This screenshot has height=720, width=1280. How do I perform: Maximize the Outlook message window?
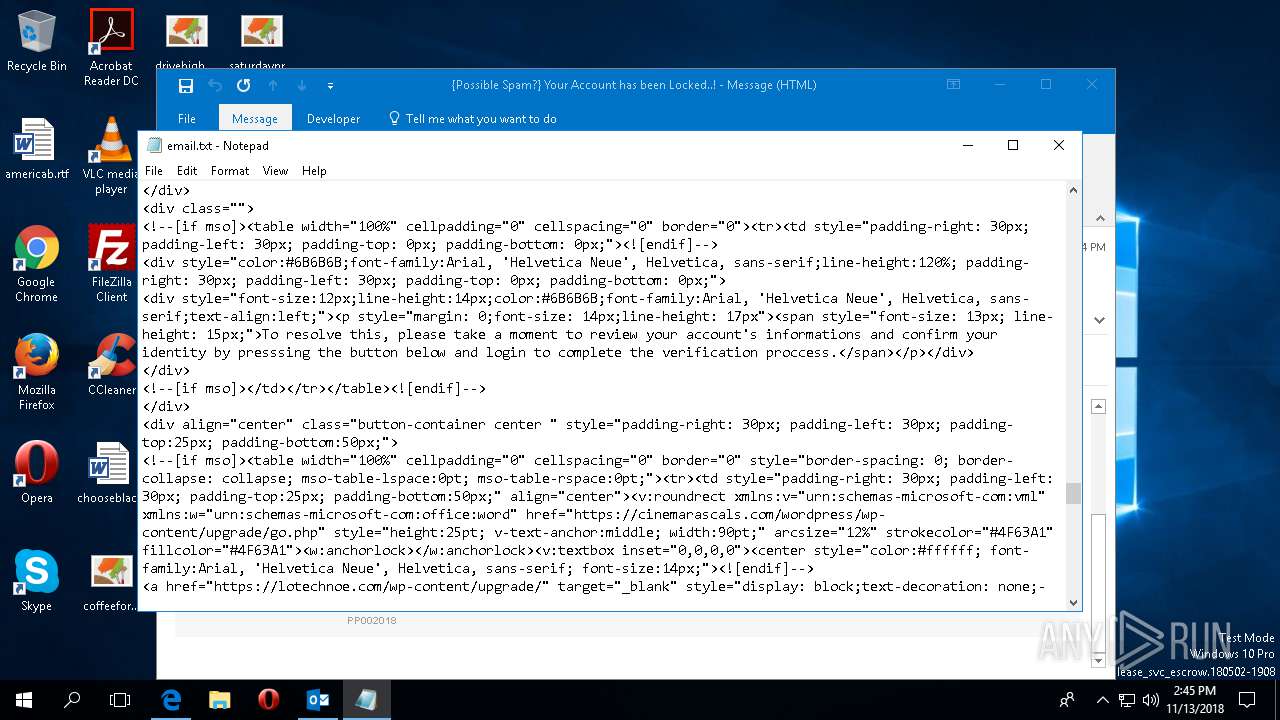1046,85
